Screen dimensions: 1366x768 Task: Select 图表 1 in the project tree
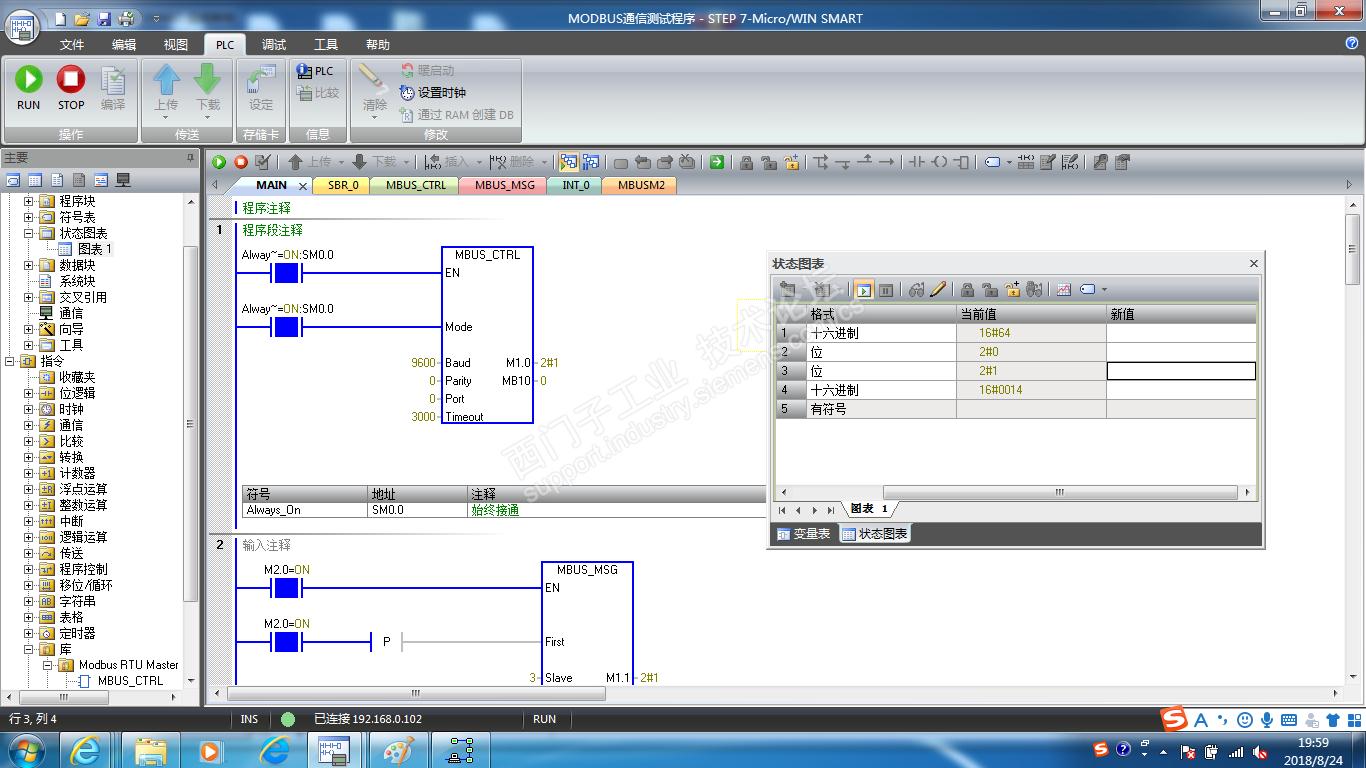(95, 249)
